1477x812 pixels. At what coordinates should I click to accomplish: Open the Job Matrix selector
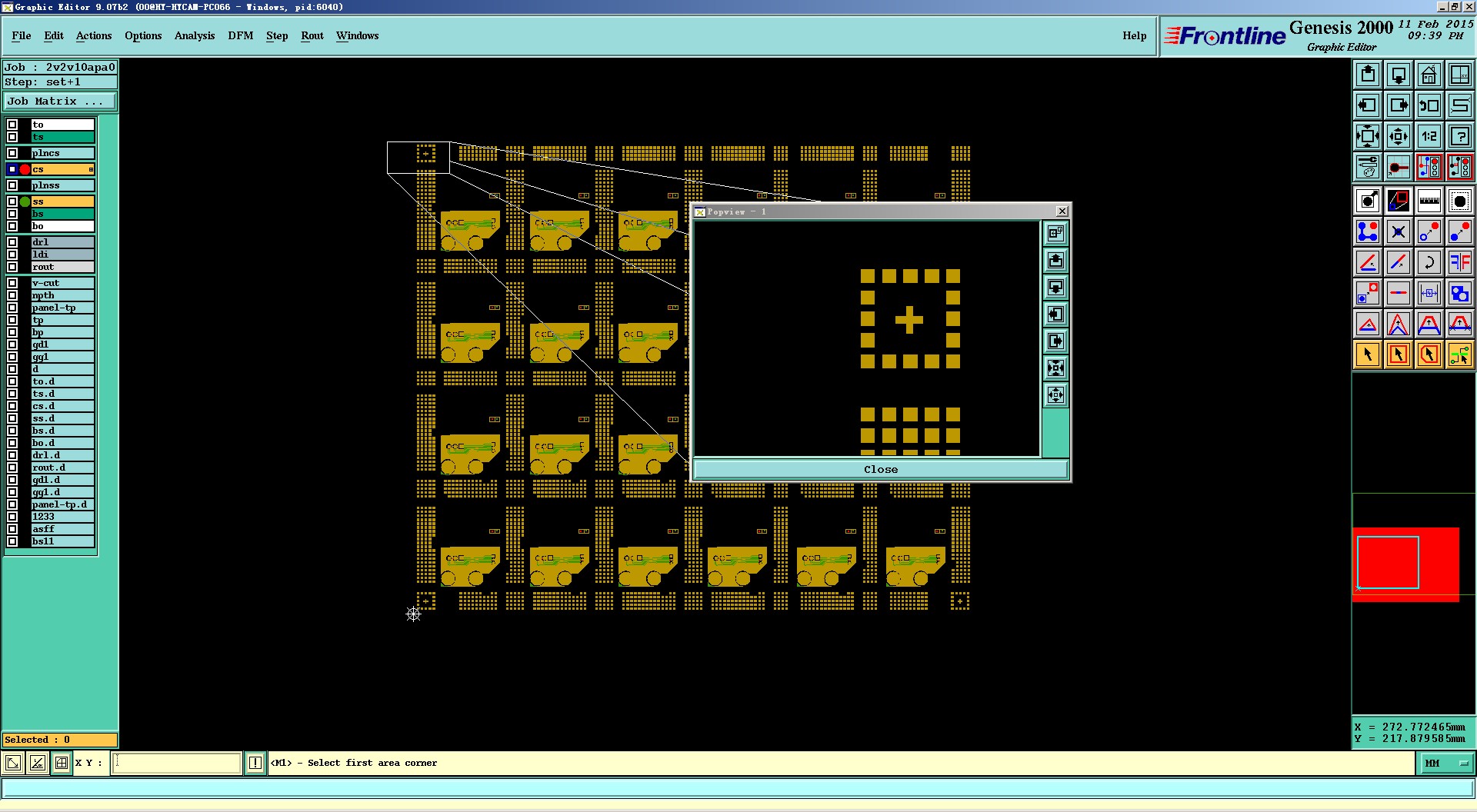click(x=60, y=101)
